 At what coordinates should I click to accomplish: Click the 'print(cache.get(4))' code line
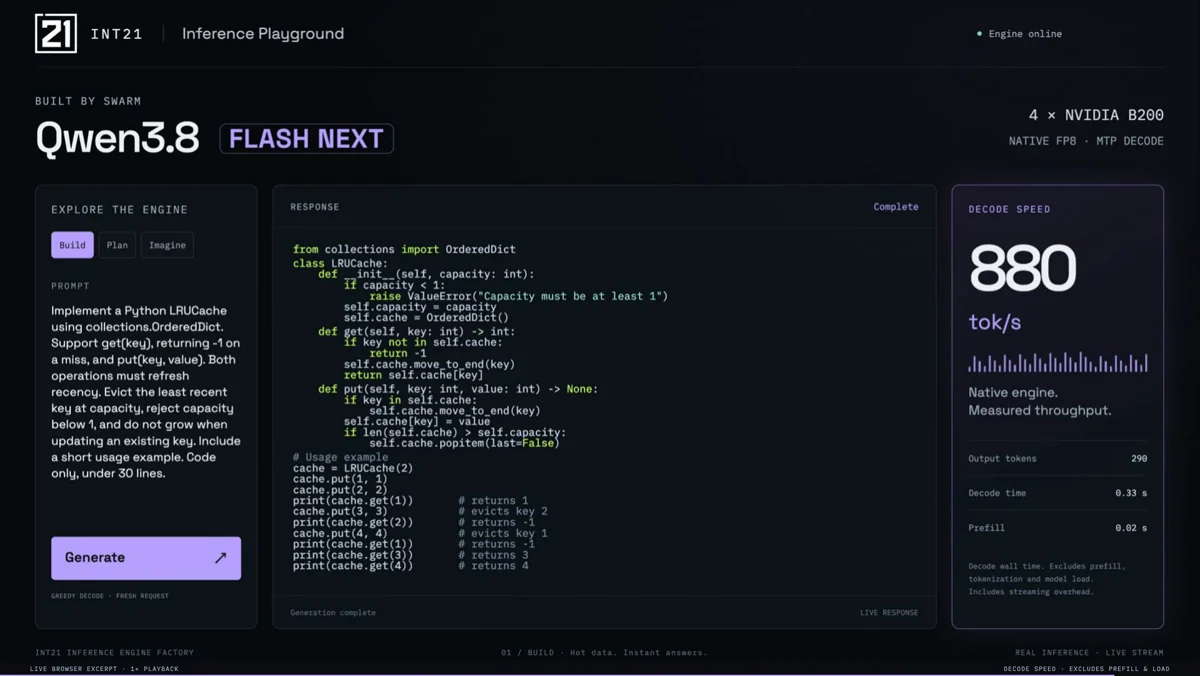click(x=353, y=566)
